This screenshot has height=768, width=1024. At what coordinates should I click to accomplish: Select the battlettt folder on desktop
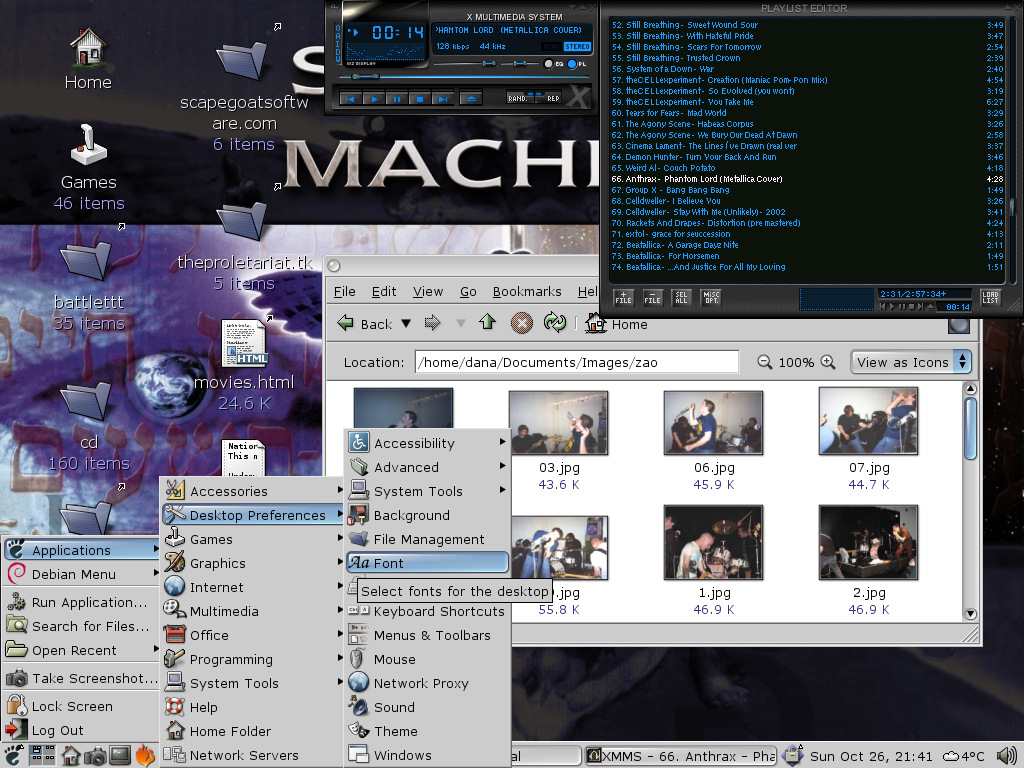[86, 260]
